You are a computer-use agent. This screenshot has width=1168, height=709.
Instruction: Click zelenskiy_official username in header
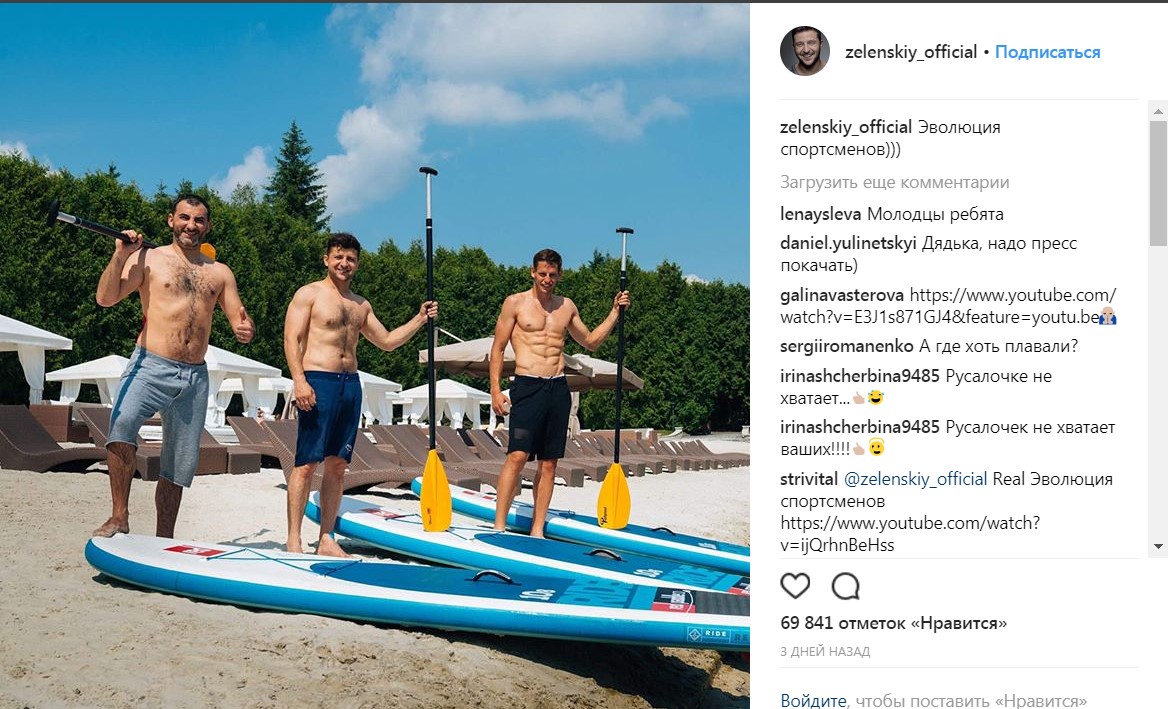910,52
